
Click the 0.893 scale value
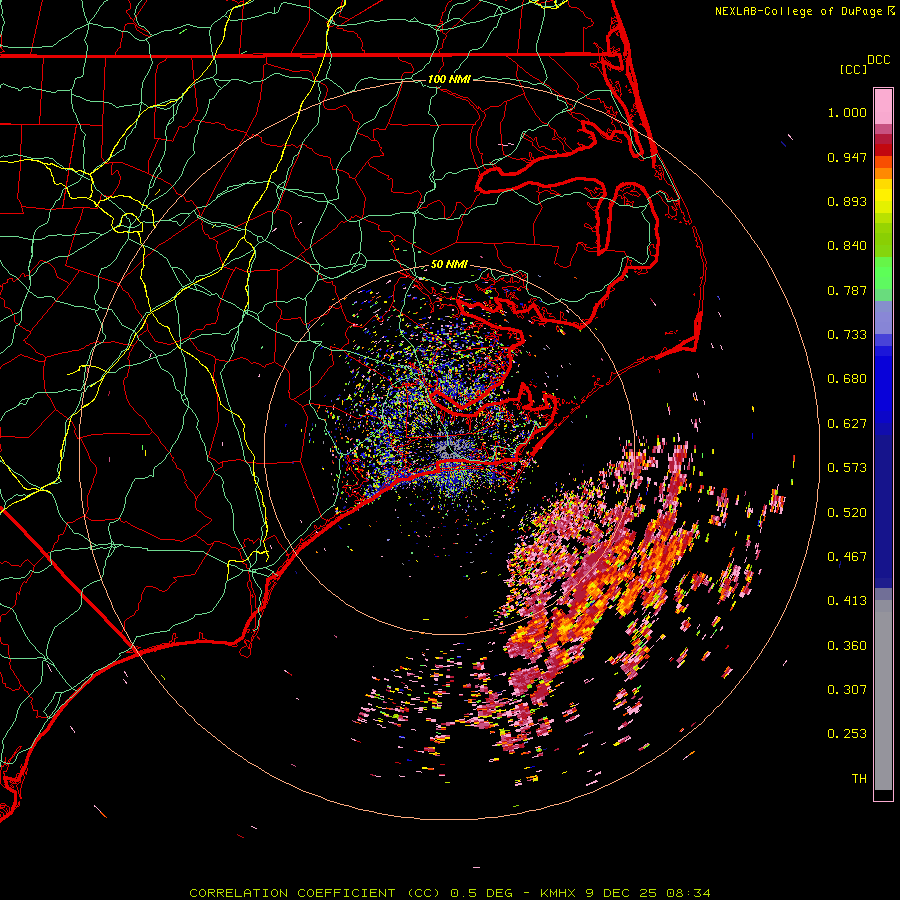pos(847,201)
